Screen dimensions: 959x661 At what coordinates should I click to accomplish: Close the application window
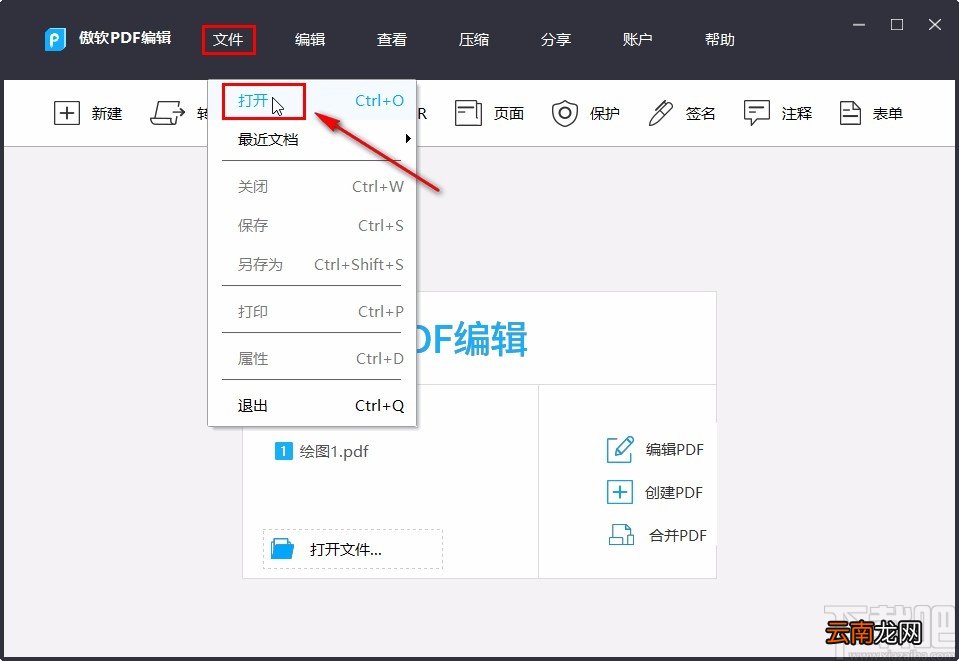point(935,24)
